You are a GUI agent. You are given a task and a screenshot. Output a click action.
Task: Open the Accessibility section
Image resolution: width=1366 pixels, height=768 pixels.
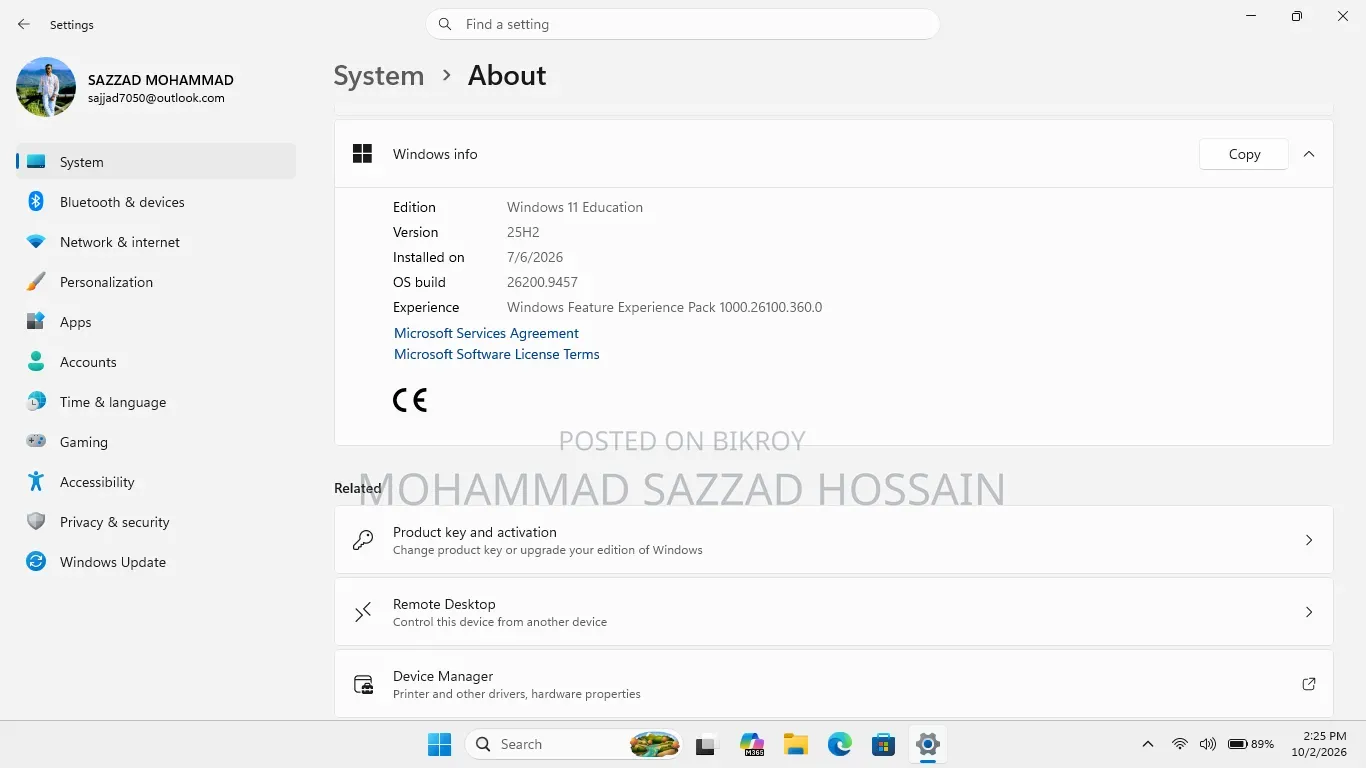[156, 482]
